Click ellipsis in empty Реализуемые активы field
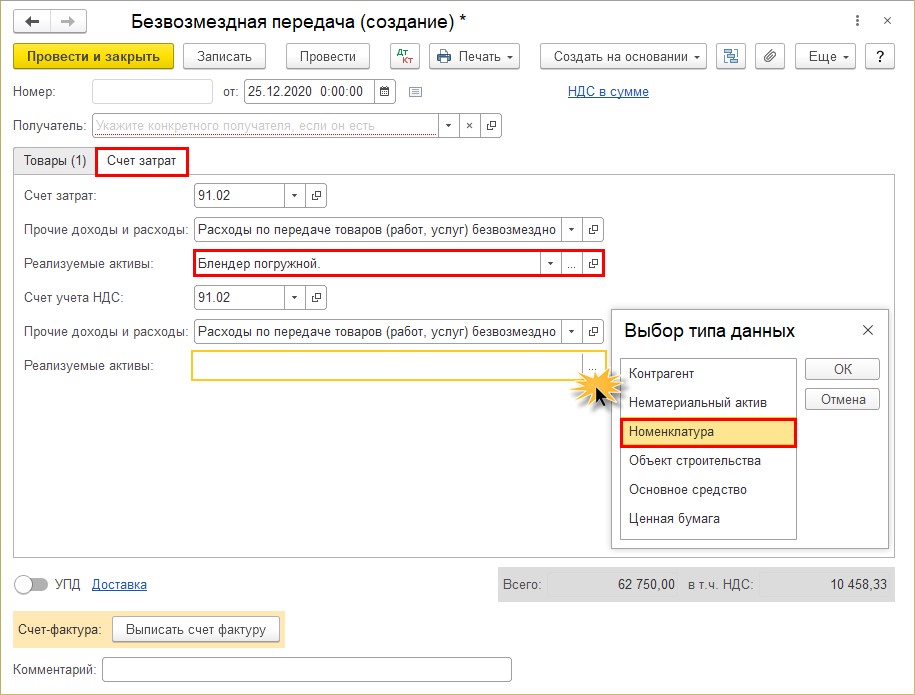The image size is (915, 695). [593, 366]
